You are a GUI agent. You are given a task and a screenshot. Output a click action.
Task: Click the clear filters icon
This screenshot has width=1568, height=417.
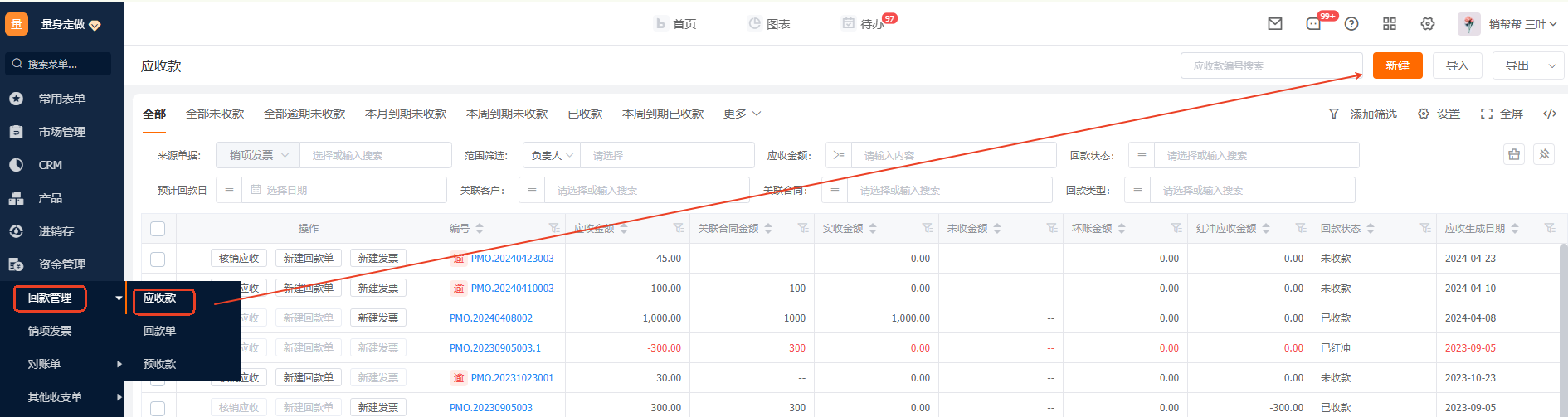(1514, 154)
